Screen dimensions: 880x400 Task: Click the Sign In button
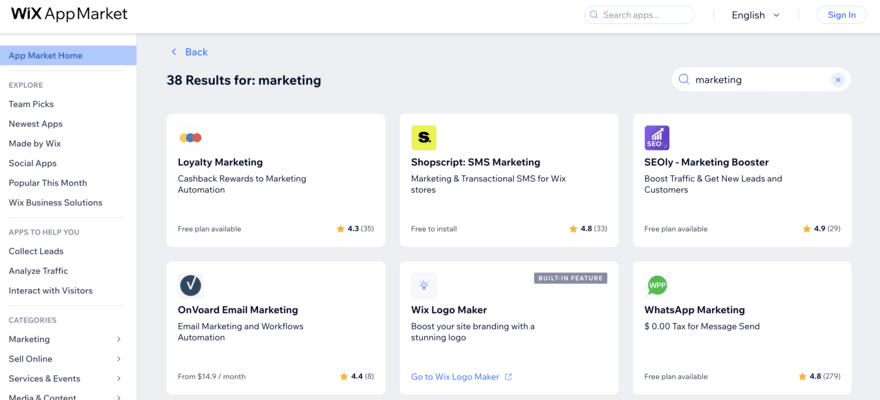point(842,15)
